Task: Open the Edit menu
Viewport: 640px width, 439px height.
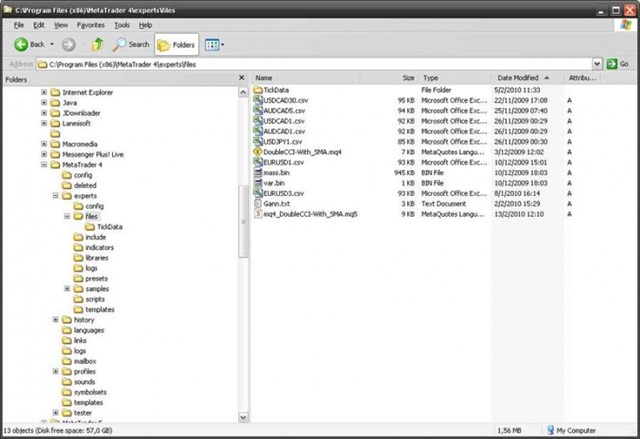Action: [x=39, y=25]
